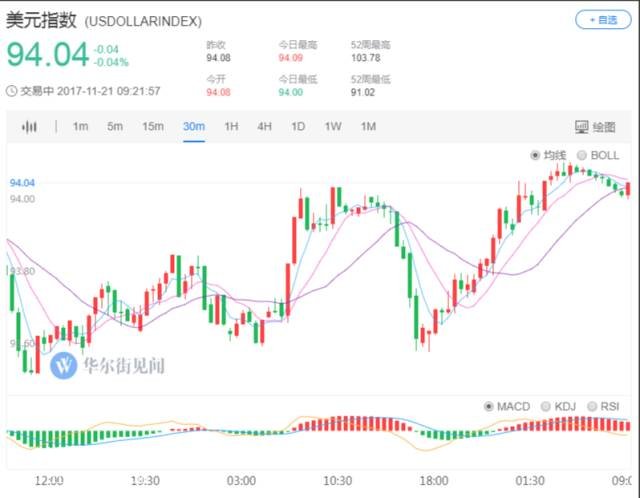
Task: Click the 94.04 price label on chart axis
Action: pos(22,183)
